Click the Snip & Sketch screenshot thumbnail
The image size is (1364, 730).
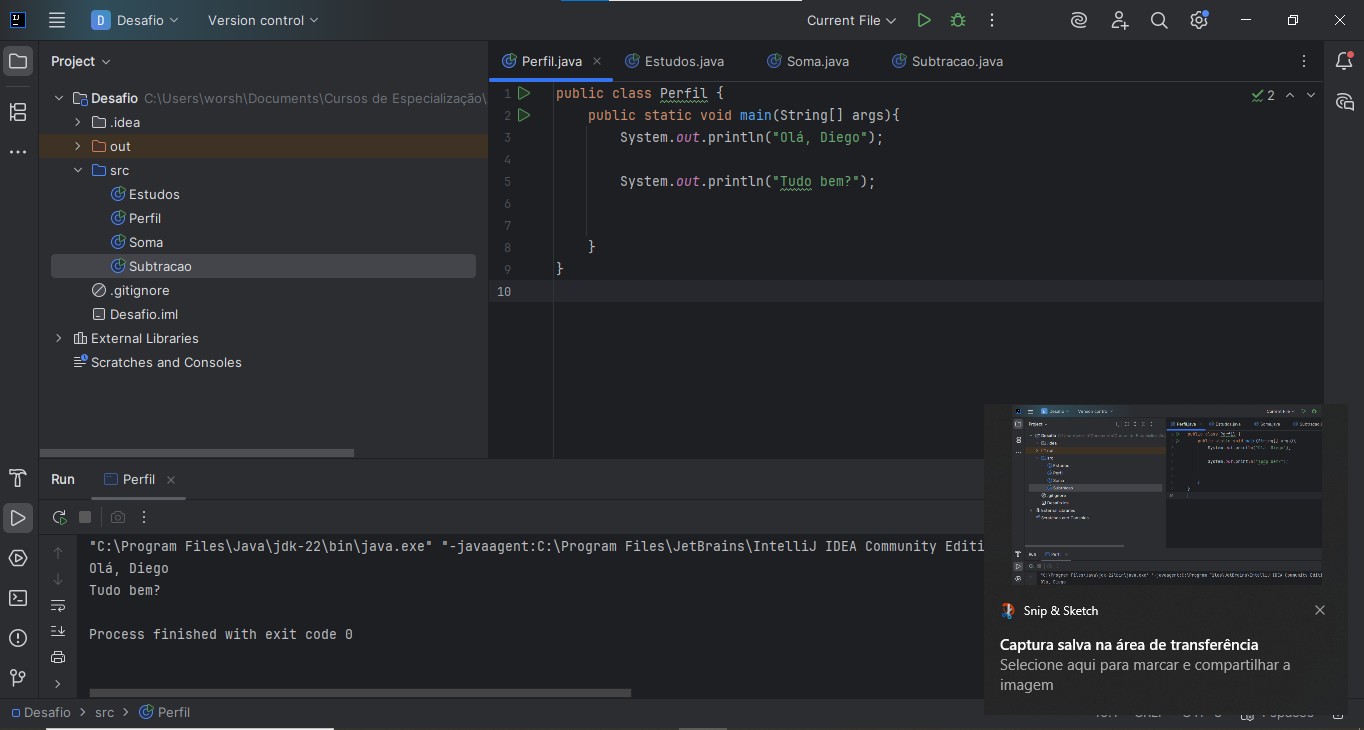pyautogui.click(x=1166, y=495)
